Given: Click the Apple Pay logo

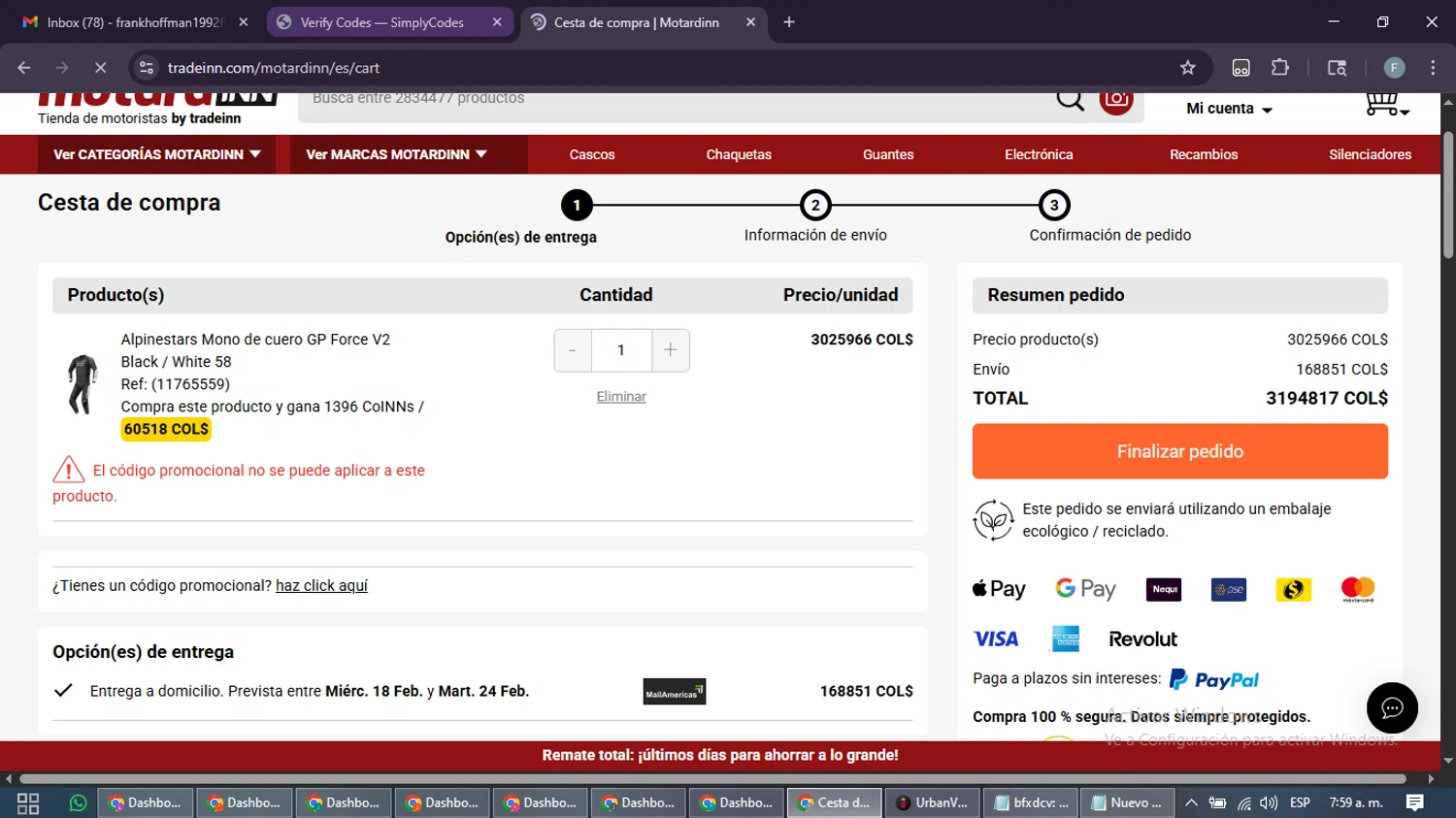Looking at the screenshot, I should click(999, 589).
